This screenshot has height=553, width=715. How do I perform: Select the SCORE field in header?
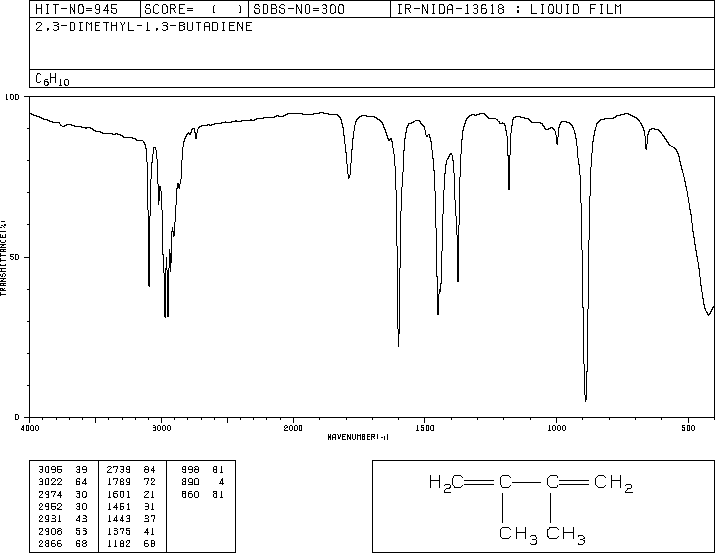coord(194,9)
